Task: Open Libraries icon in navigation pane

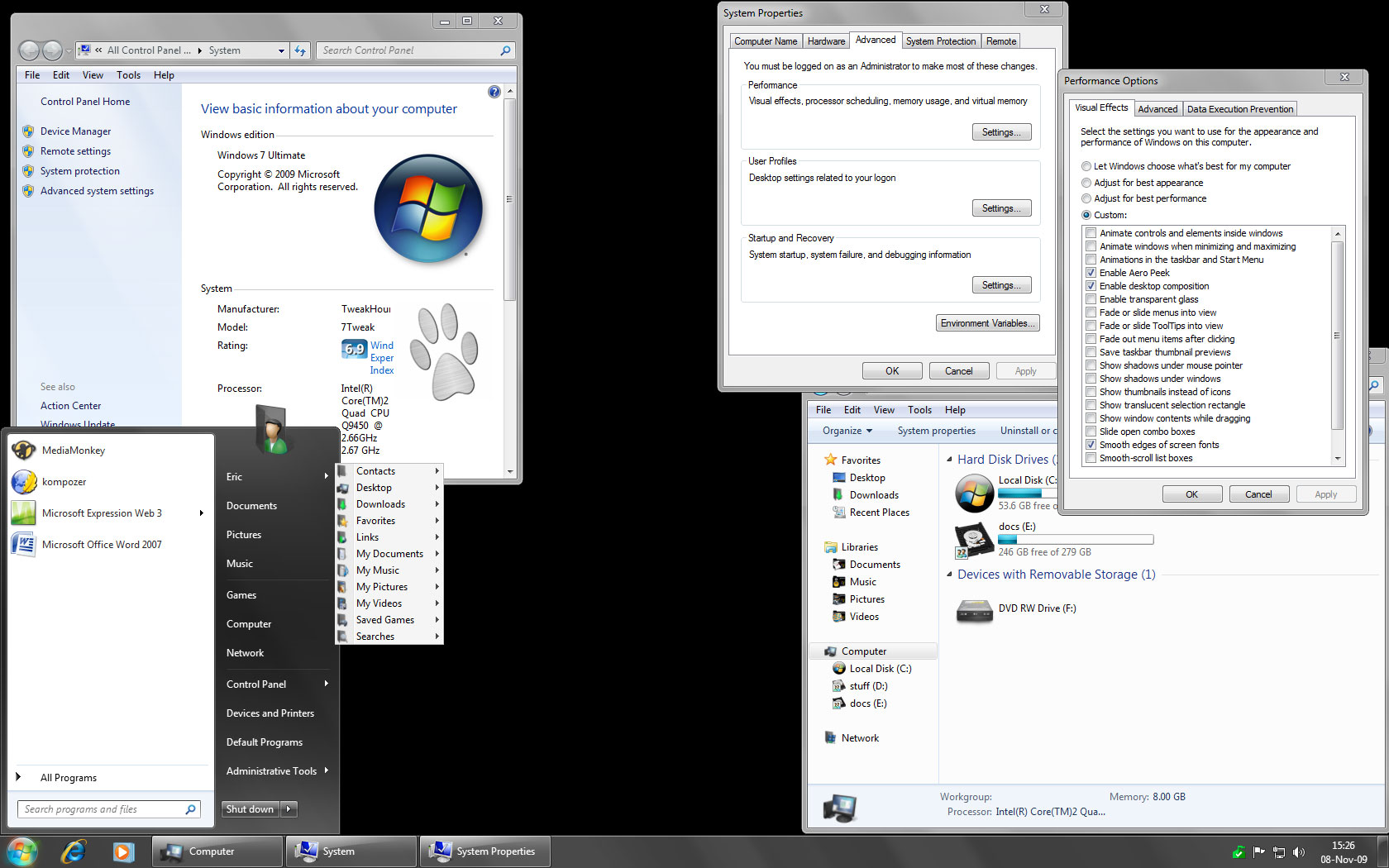Action: click(x=831, y=547)
